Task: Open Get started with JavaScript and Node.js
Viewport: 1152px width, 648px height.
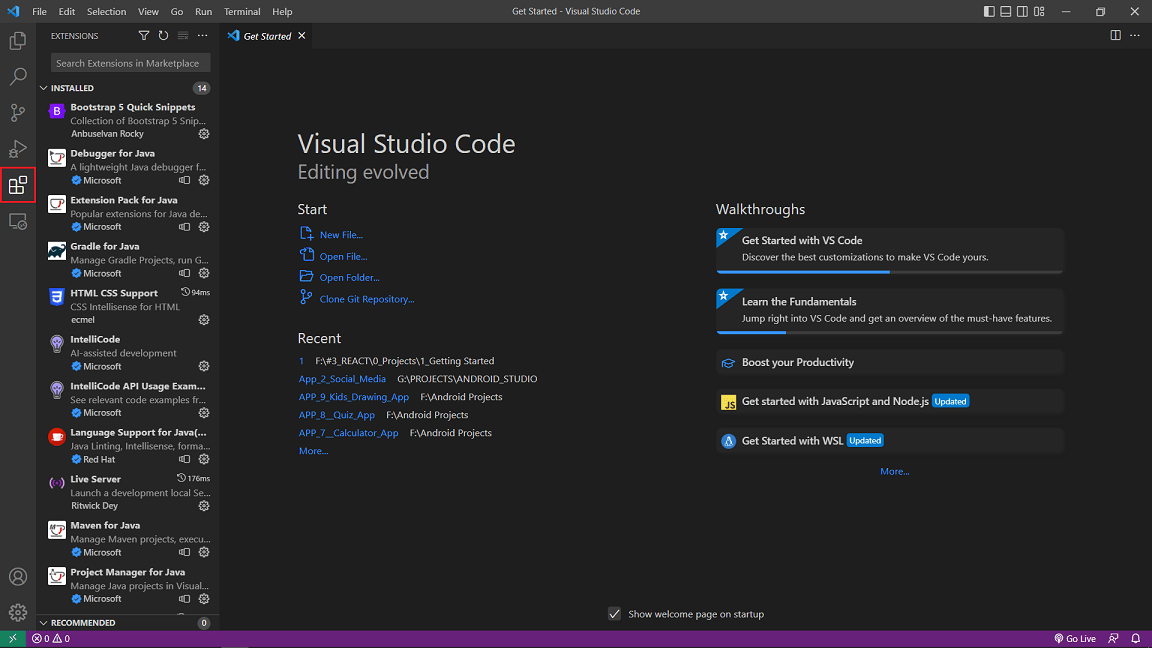Action: click(890, 401)
